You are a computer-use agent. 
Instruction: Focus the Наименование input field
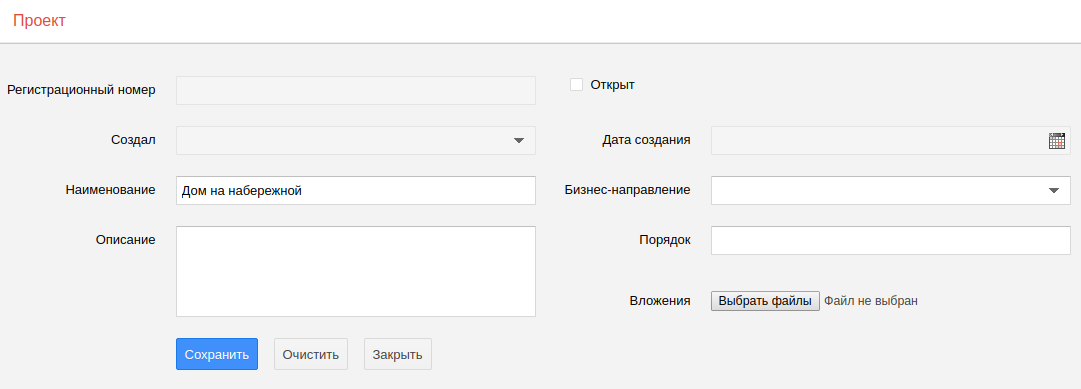[356, 190]
